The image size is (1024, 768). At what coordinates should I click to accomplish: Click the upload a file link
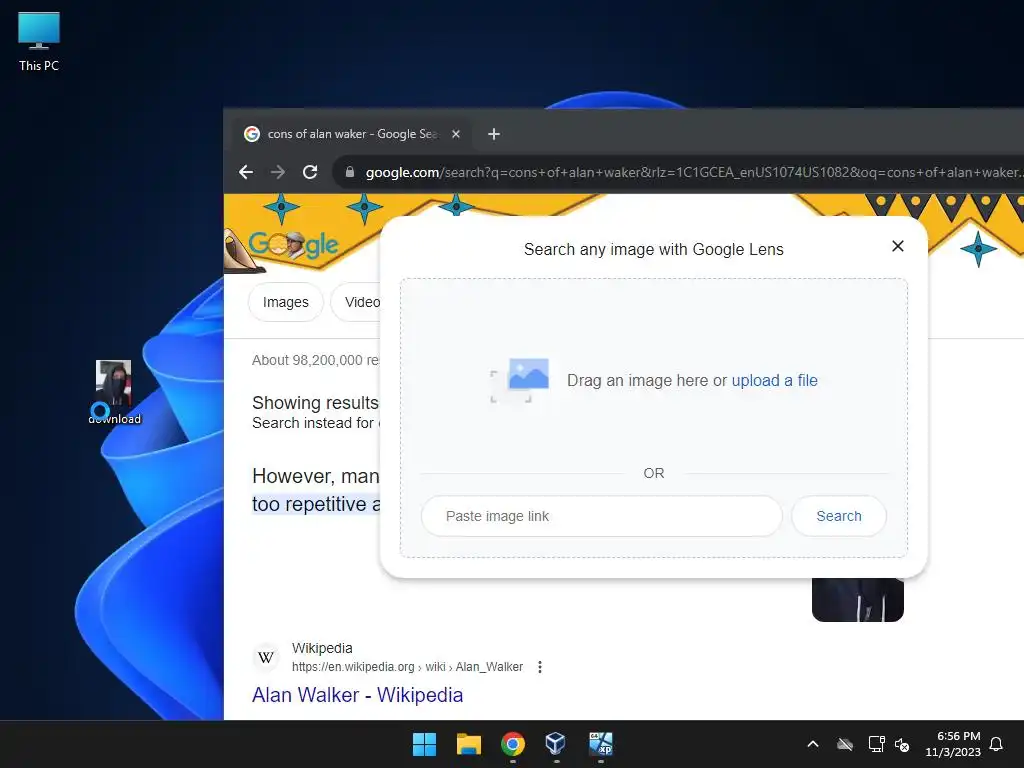775,381
